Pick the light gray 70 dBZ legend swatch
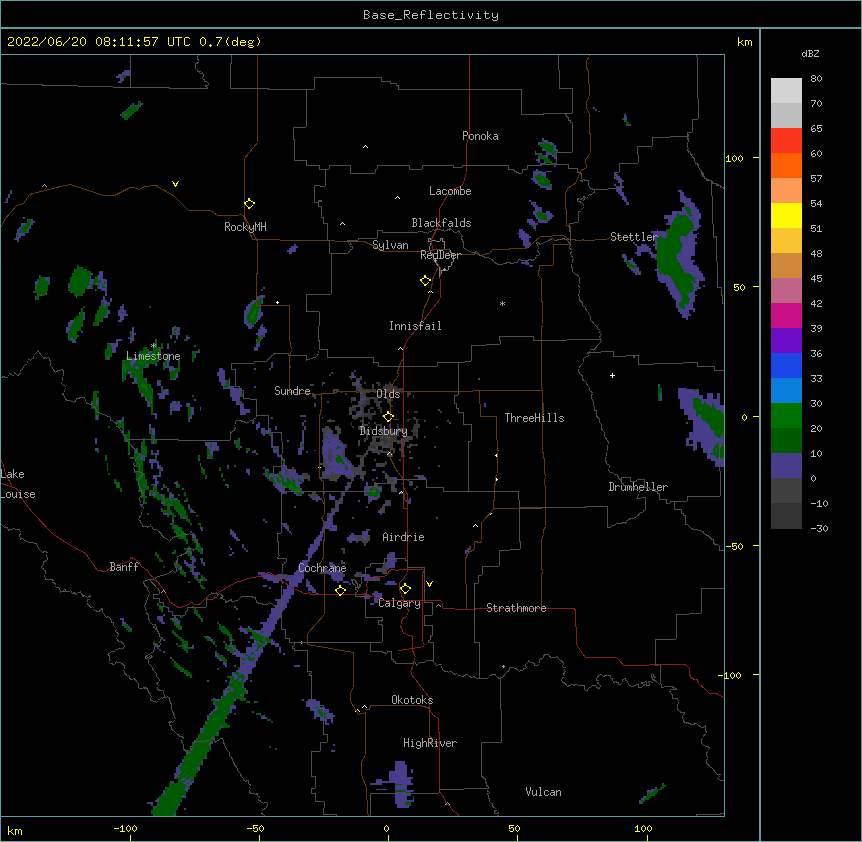Viewport: 862px width, 842px height. (x=786, y=115)
